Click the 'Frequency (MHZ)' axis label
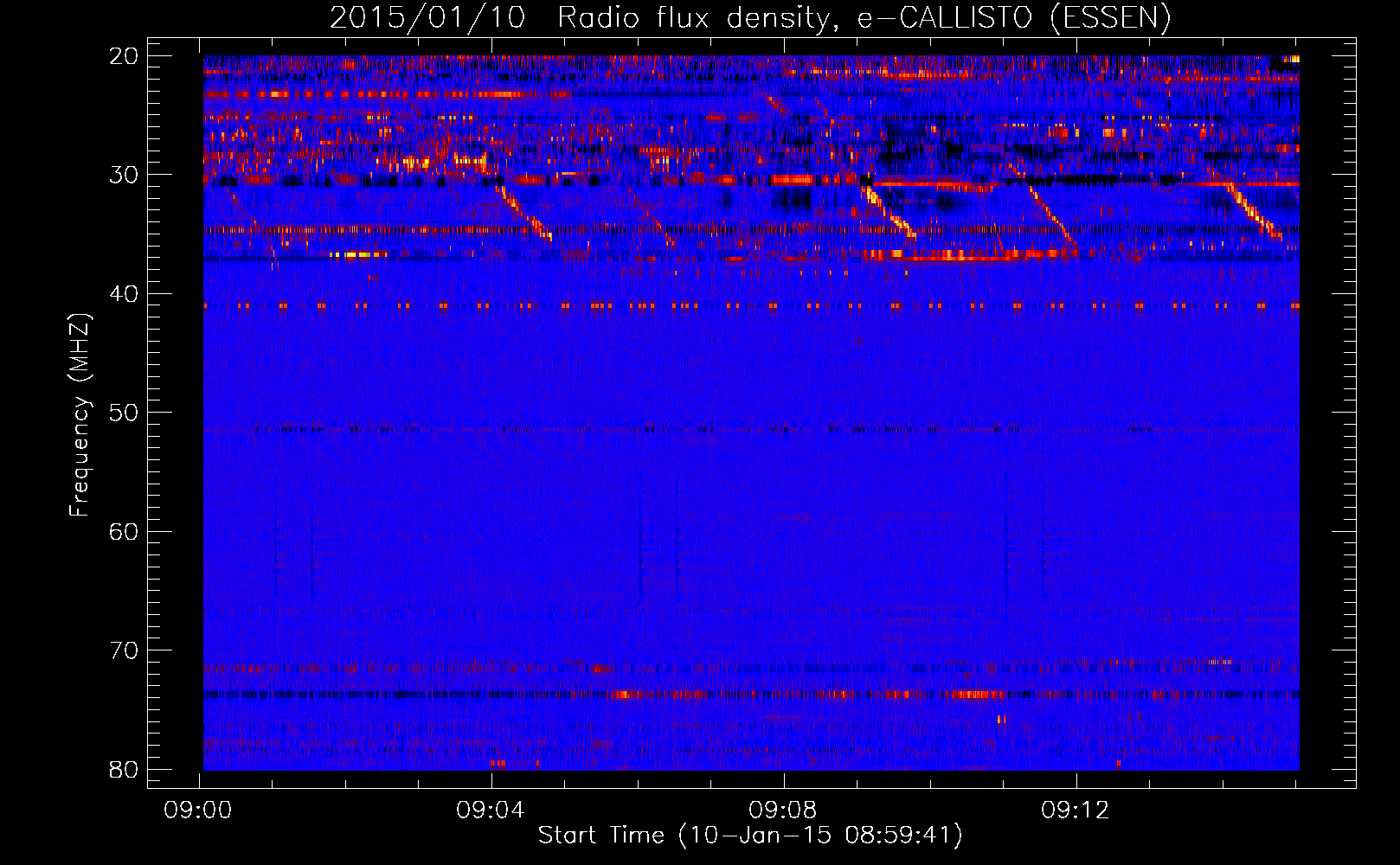 pyautogui.click(x=79, y=415)
